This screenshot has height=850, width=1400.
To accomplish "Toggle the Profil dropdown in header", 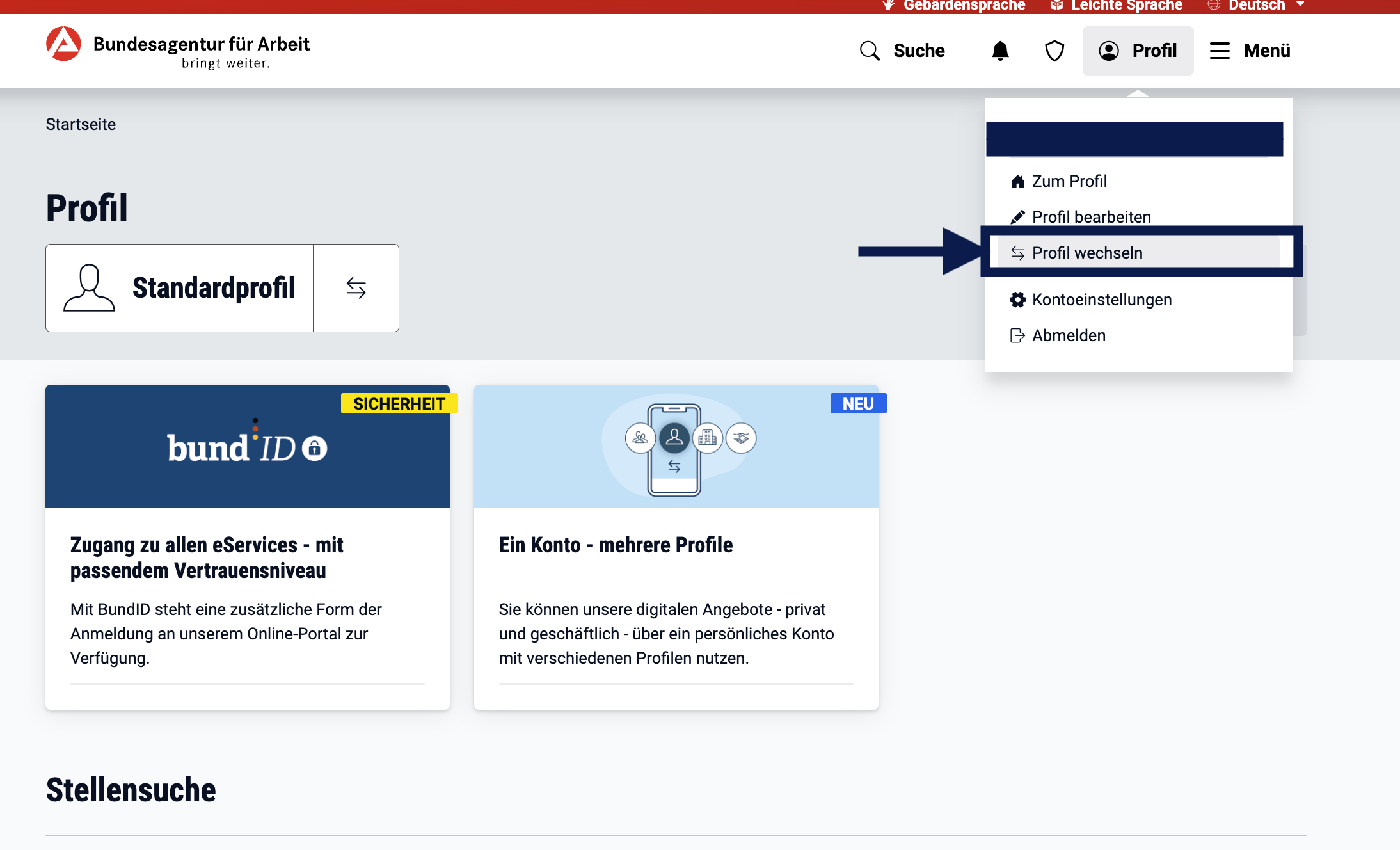I will pyautogui.click(x=1138, y=51).
